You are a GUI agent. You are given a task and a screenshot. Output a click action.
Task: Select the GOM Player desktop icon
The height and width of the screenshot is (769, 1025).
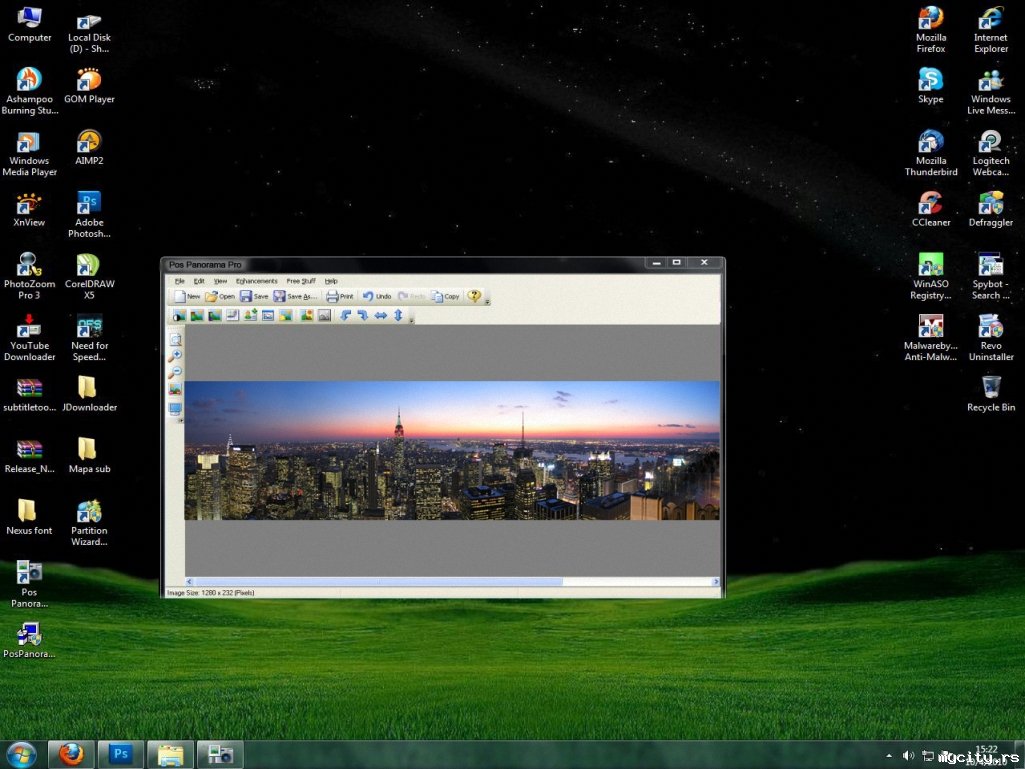click(x=89, y=86)
